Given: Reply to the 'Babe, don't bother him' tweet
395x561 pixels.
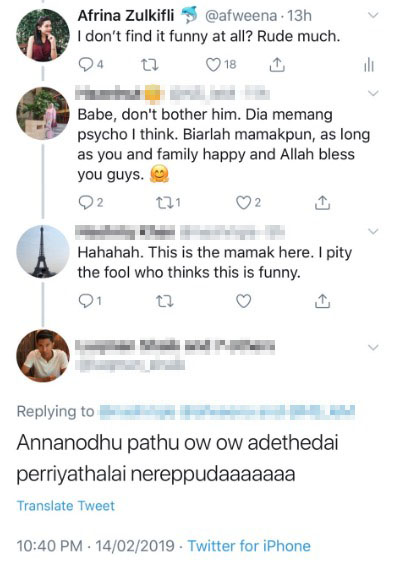Looking at the screenshot, I should coord(91,203).
